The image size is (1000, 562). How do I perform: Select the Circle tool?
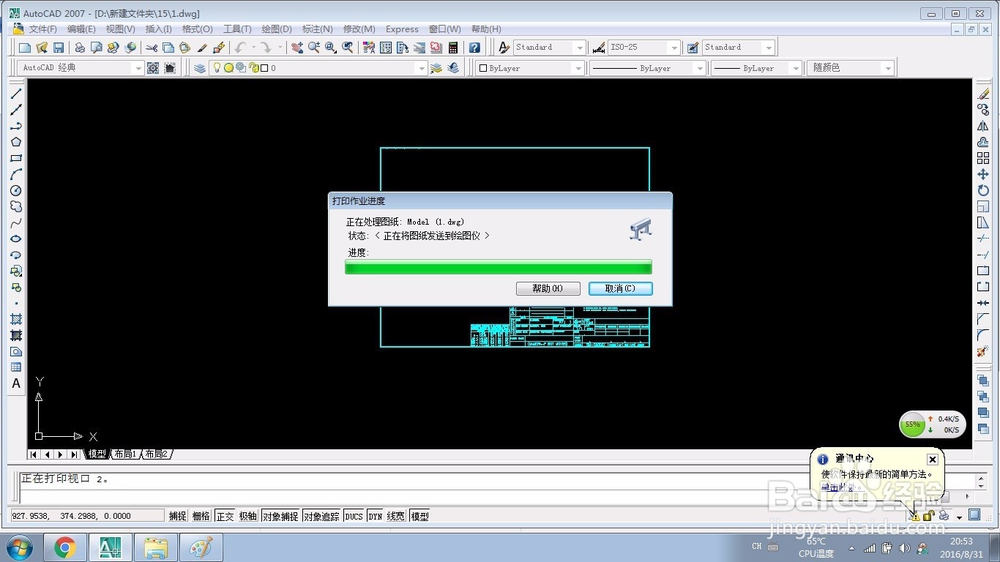coord(17,190)
